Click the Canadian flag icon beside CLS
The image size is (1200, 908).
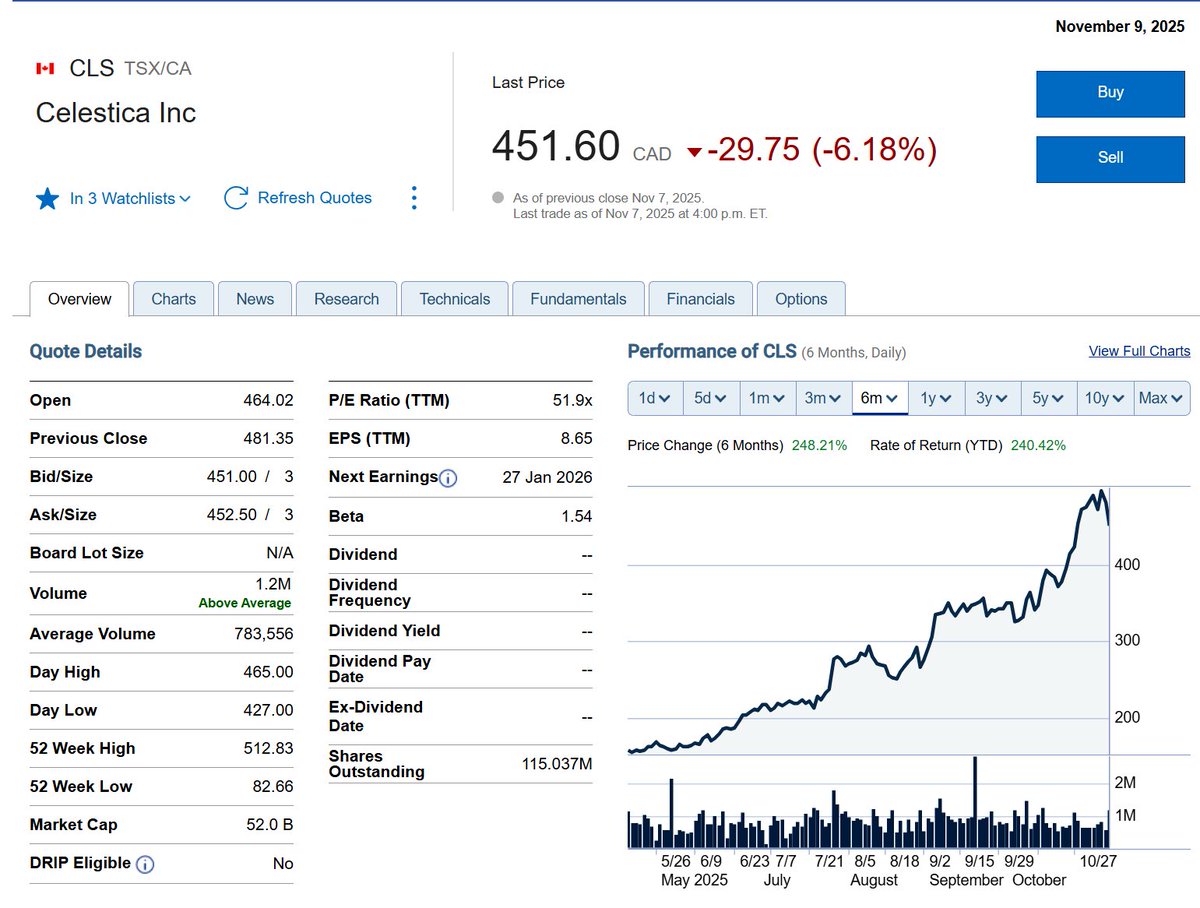(x=45, y=68)
